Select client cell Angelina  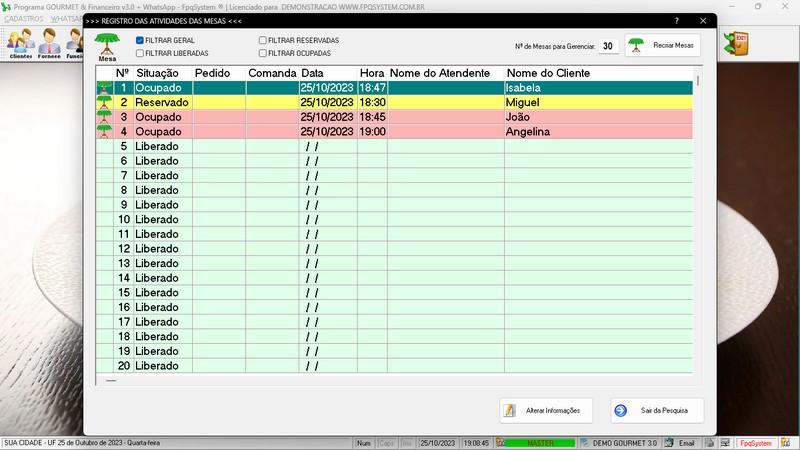tap(598, 131)
